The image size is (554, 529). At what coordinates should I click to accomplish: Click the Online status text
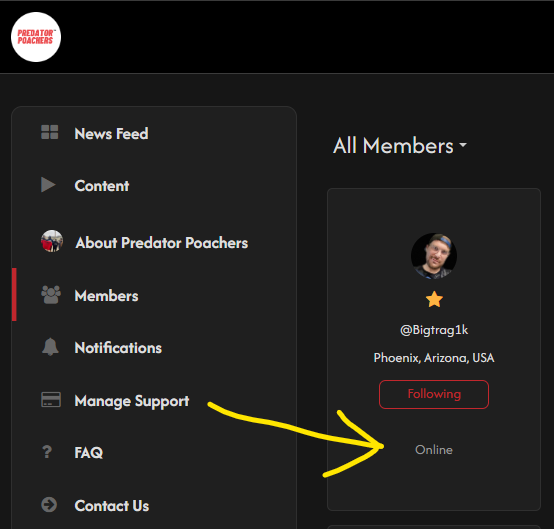(x=434, y=450)
